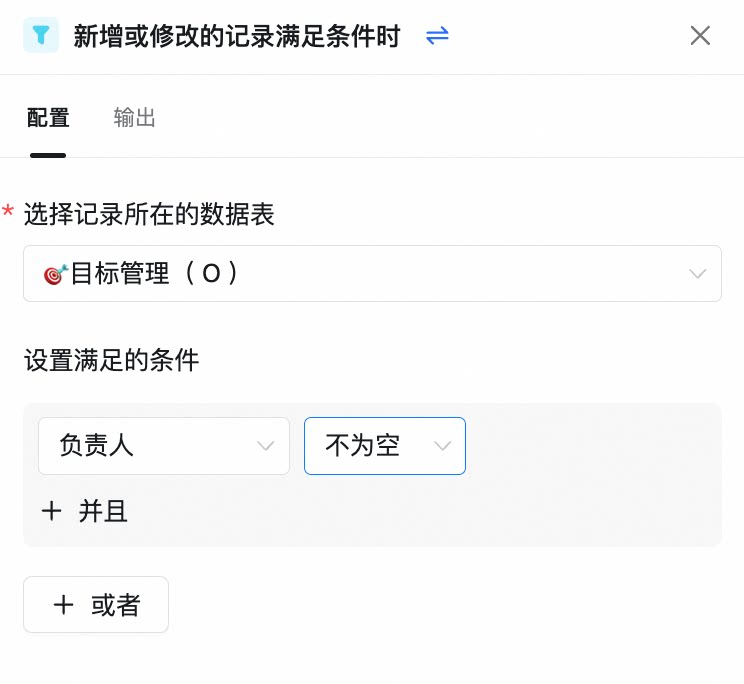Image resolution: width=744 pixels, height=684 pixels.
Task: Click the chevron arrow of the data table selector
Action: tap(698, 274)
